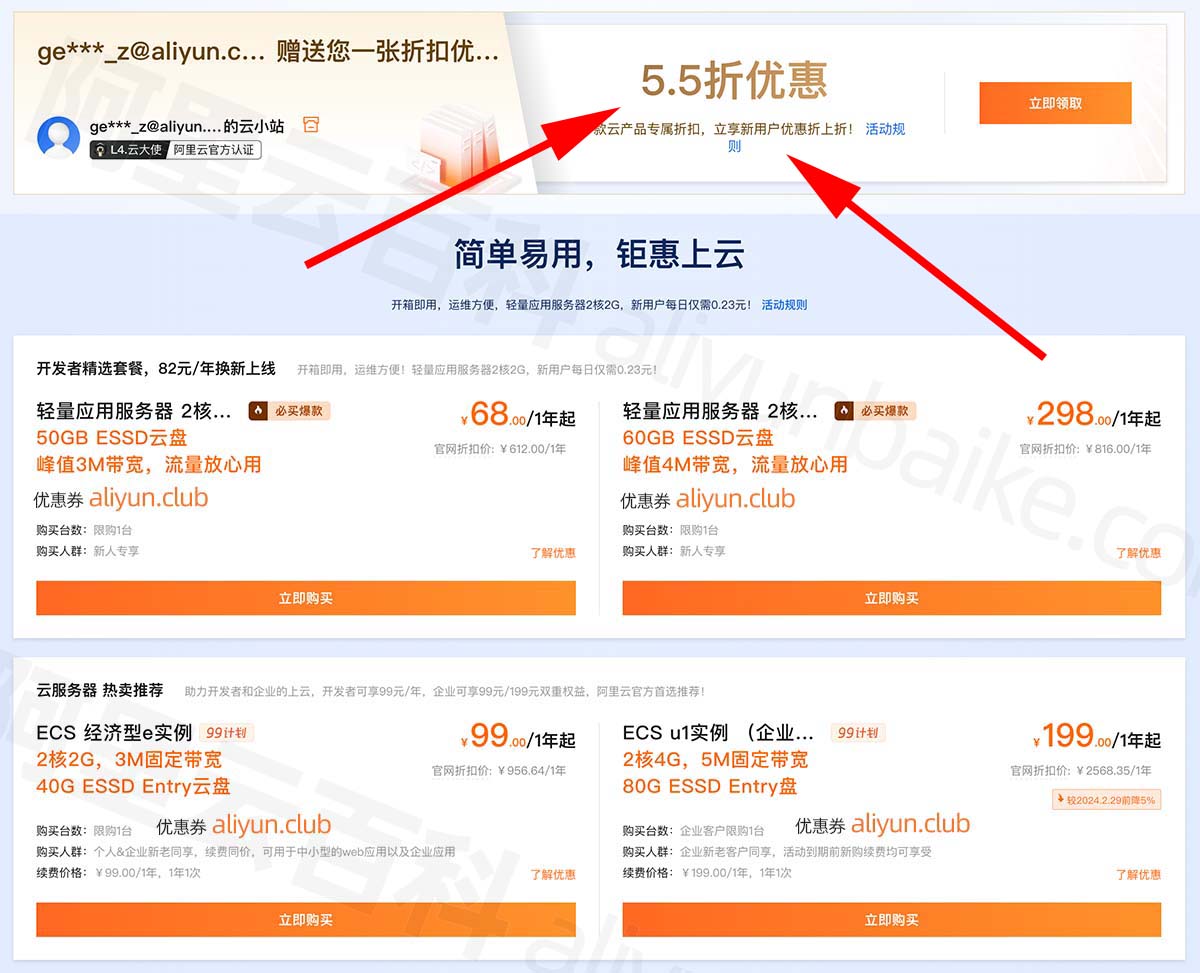The height and width of the screenshot is (973, 1200).
Task: Click the 60GB ESSD云盘 spec line
Action: point(698,438)
